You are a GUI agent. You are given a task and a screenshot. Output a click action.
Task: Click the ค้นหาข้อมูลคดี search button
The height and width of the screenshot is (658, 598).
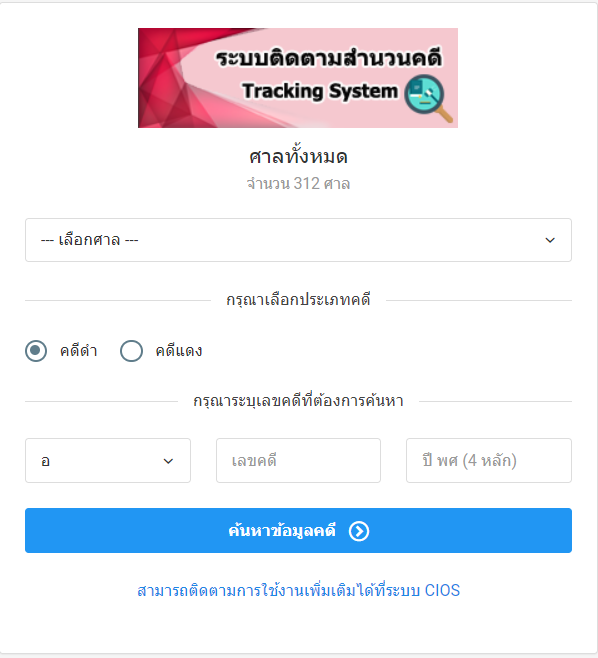(298, 530)
